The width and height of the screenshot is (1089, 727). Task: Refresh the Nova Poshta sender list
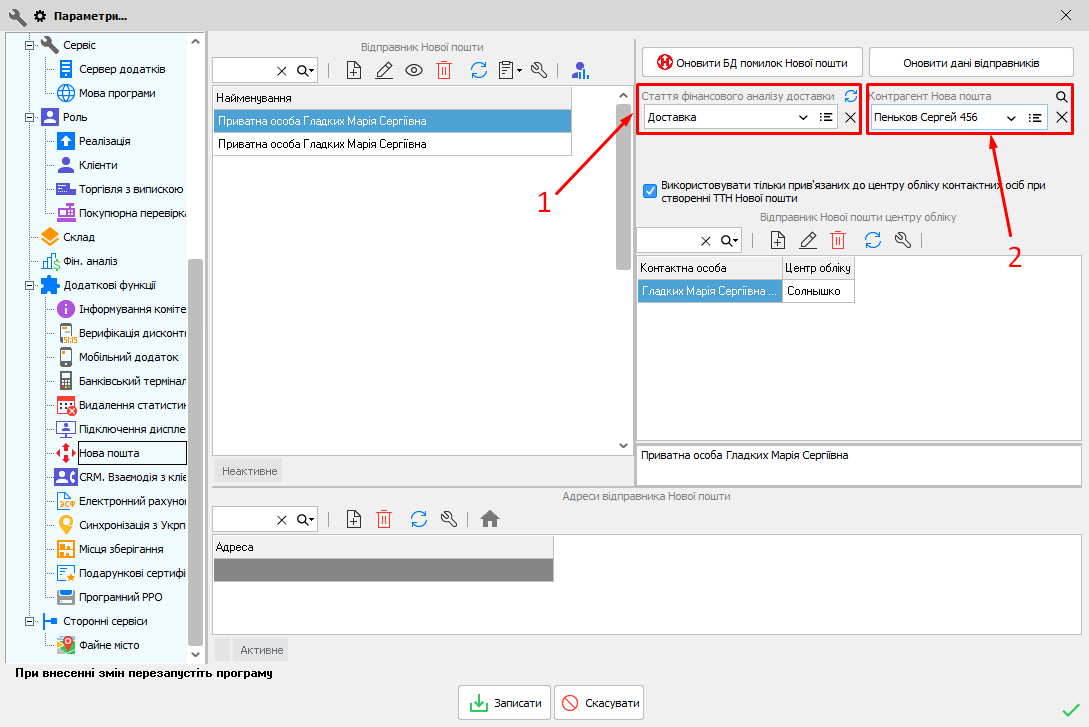479,70
